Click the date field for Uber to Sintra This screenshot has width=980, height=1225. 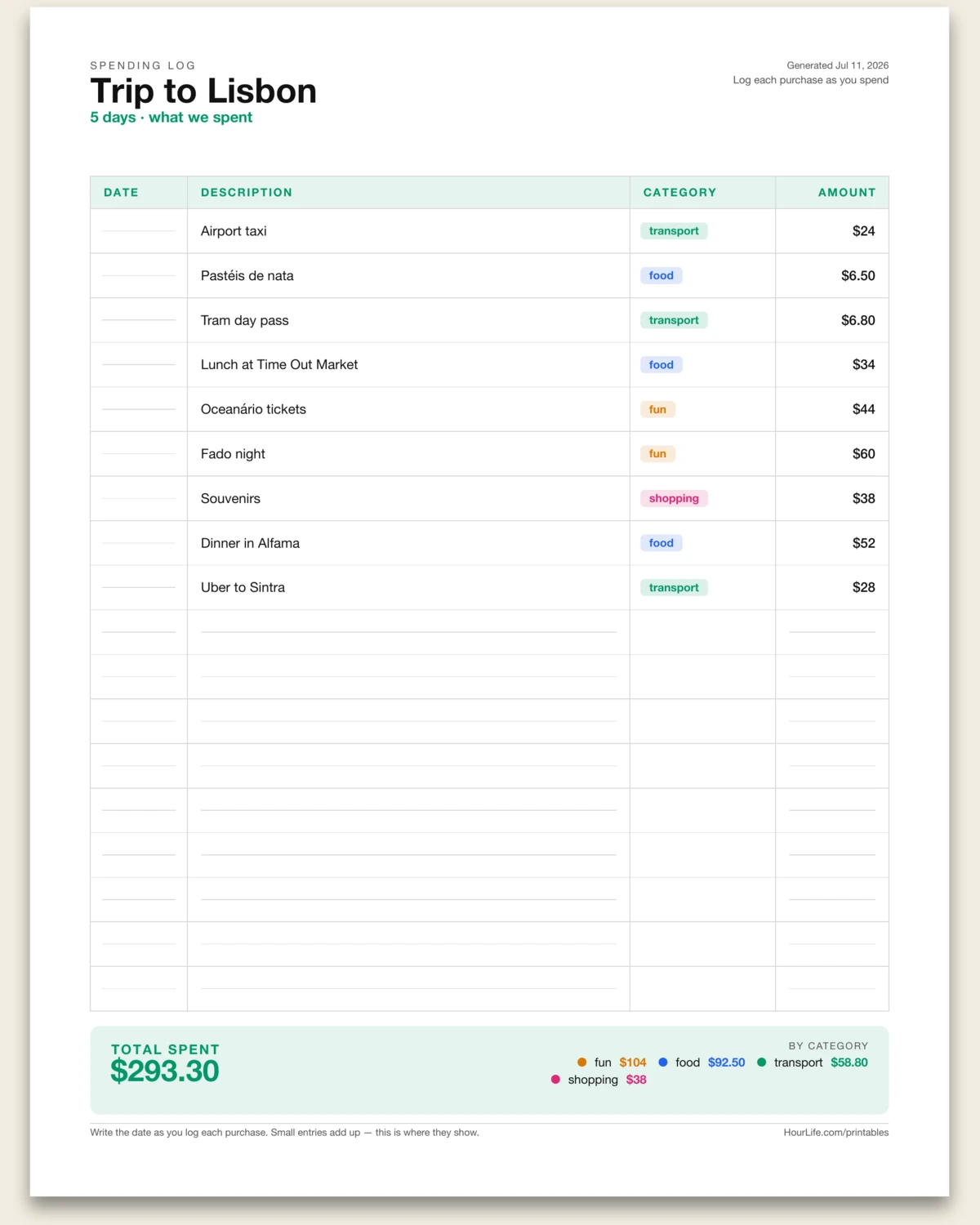(x=139, y=587)
